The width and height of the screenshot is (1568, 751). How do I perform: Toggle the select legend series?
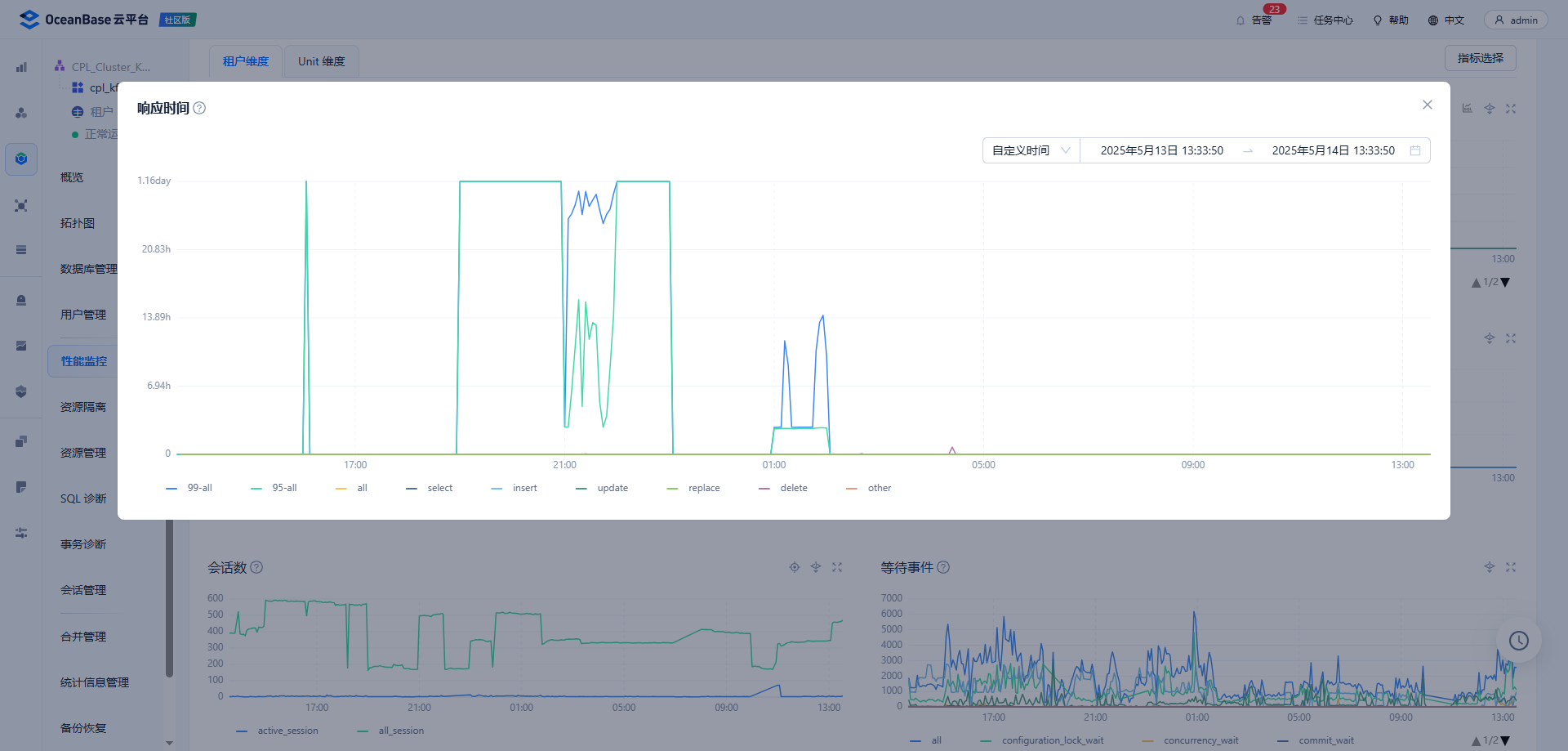(x=429, y=488)
